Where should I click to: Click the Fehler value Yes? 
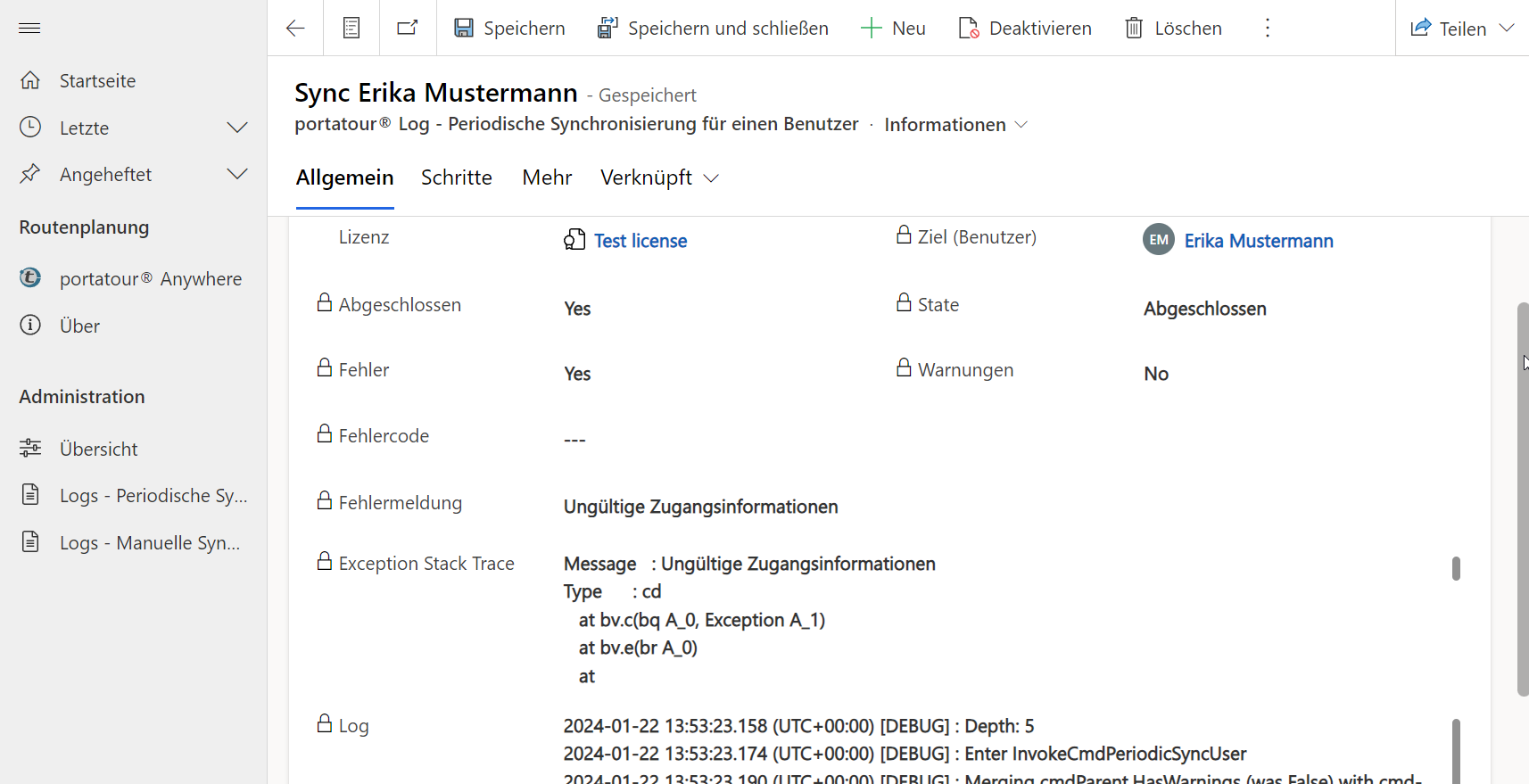pyautogui.click(x=577, y=374)
